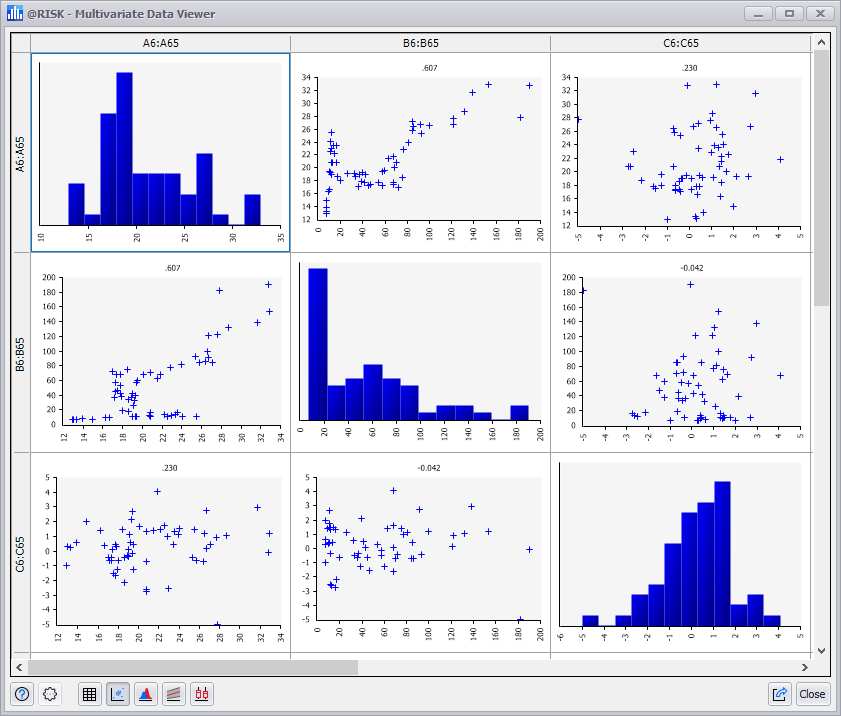841x716 pixels.
Task: Open the help icon in bottom toolbar
Action: pos(22,693)
